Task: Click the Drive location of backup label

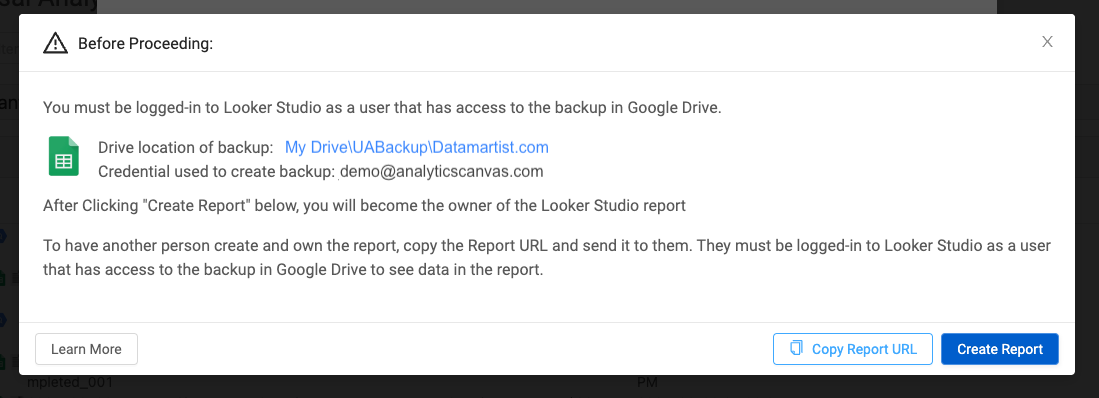Action: coord(186,147)
